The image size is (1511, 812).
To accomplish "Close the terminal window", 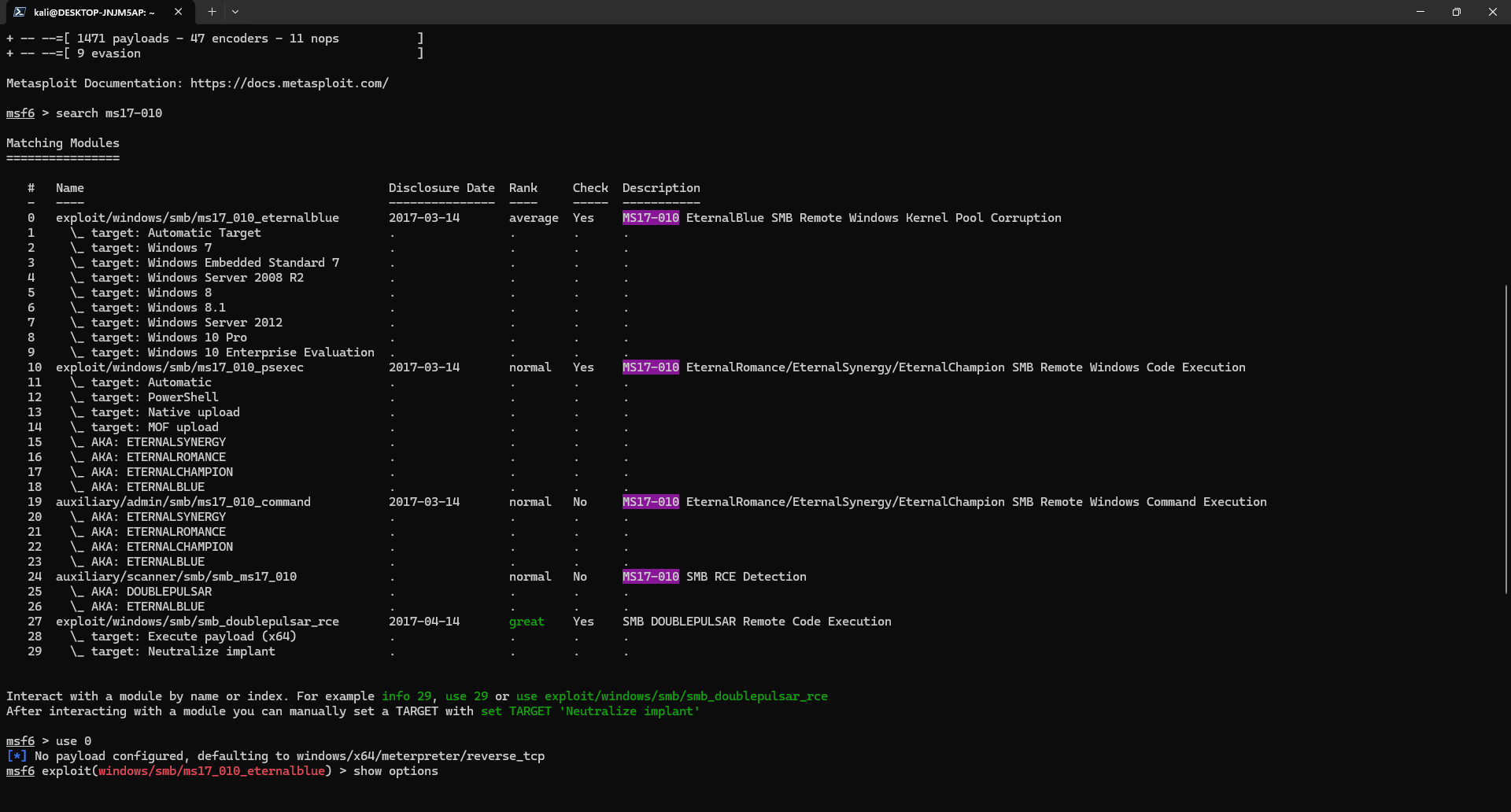I will click(x=1493, y=12).
